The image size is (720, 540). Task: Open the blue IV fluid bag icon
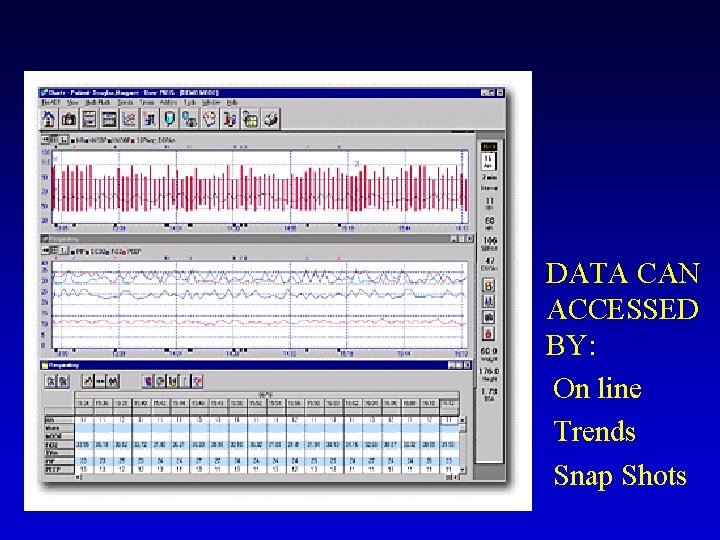[x=169, y=119]
